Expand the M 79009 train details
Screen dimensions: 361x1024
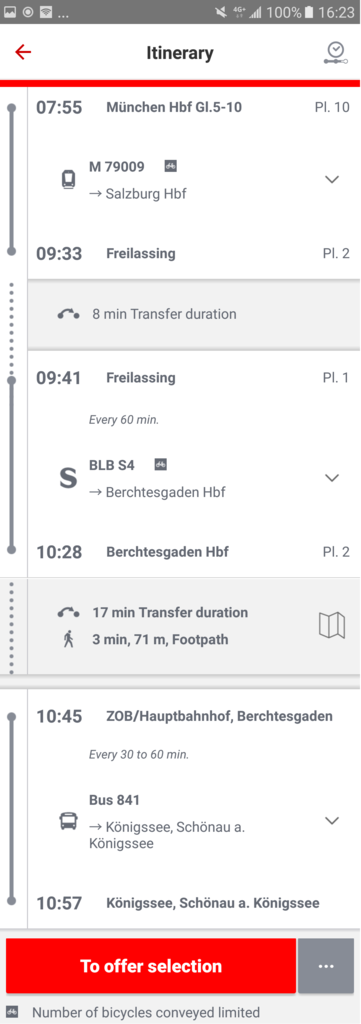pyautogui.click(x=332, y=179)
